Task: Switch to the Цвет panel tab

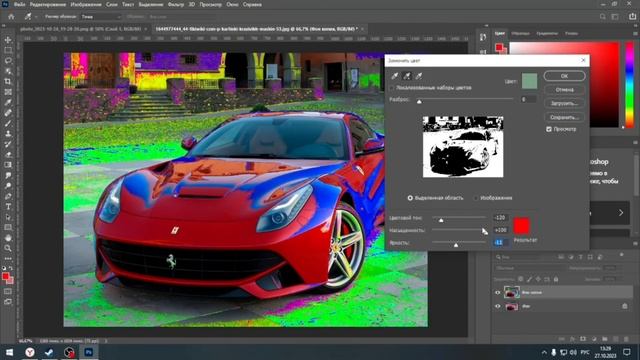Action: pyautogui.click(x=500, y=33)
